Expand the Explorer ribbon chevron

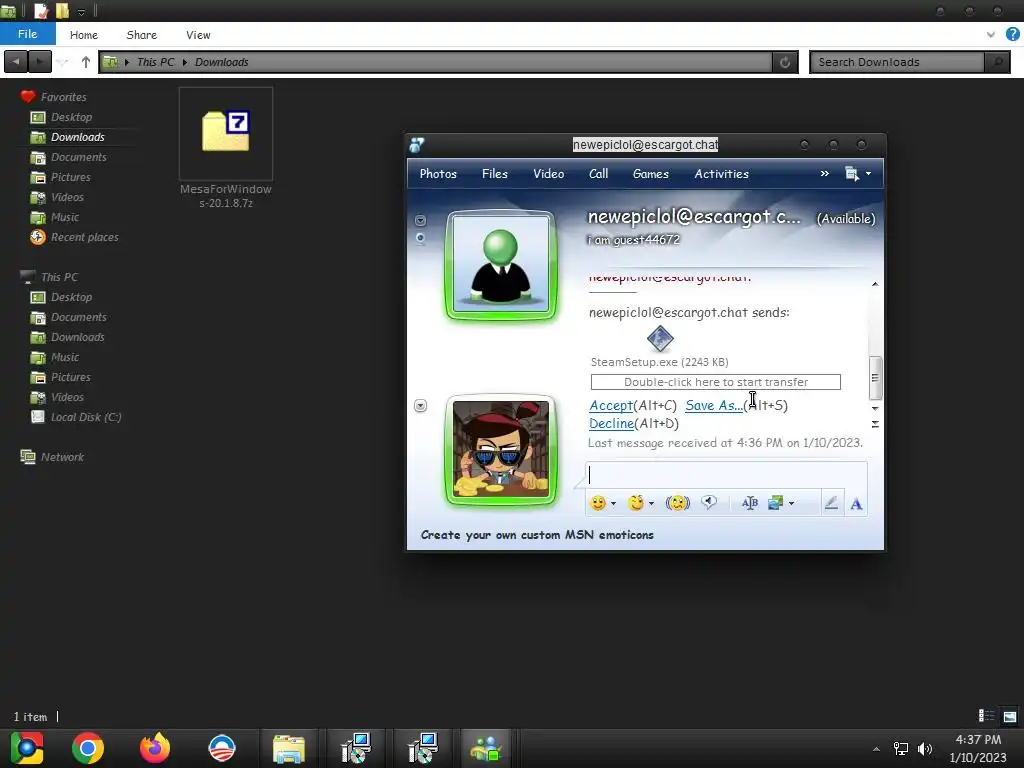coord(991,35)
